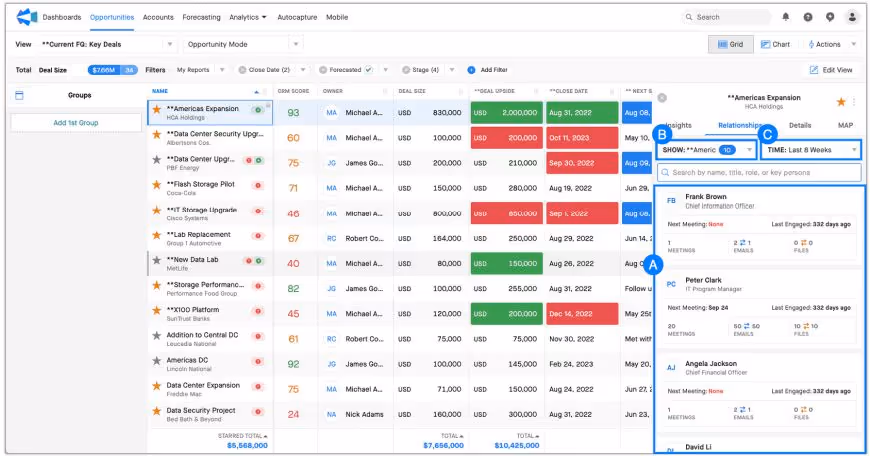
Task: Click JG owner avatar for Storage Performance row
Action: pos(331,288)
